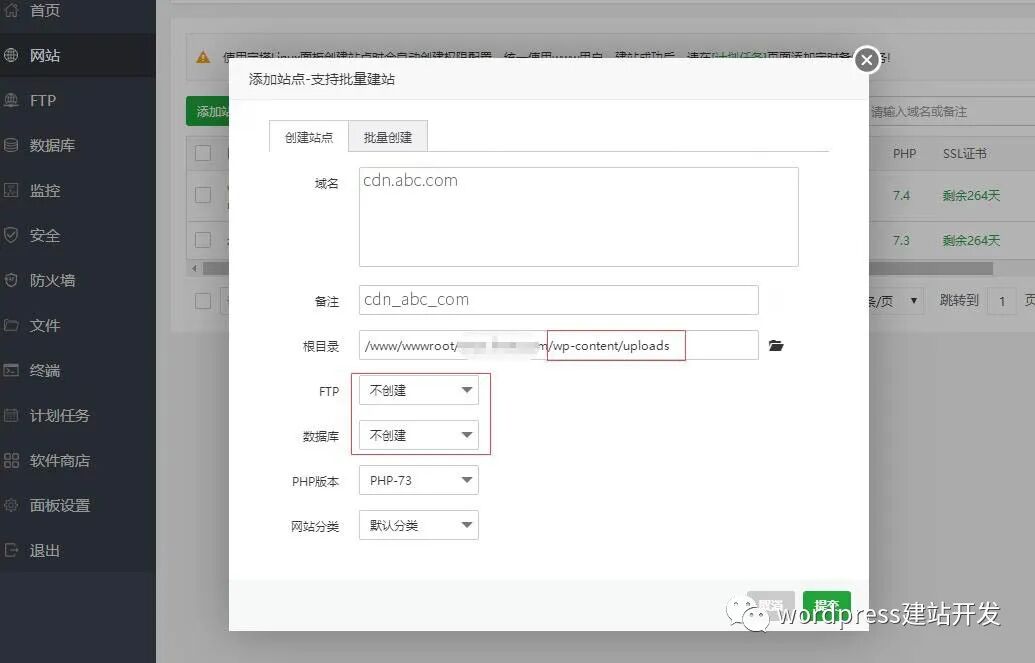This screenshot has height=663, width=1035.
Task: Check the PHP 7.3 site row checkbox
Action: tap(203, 240)
